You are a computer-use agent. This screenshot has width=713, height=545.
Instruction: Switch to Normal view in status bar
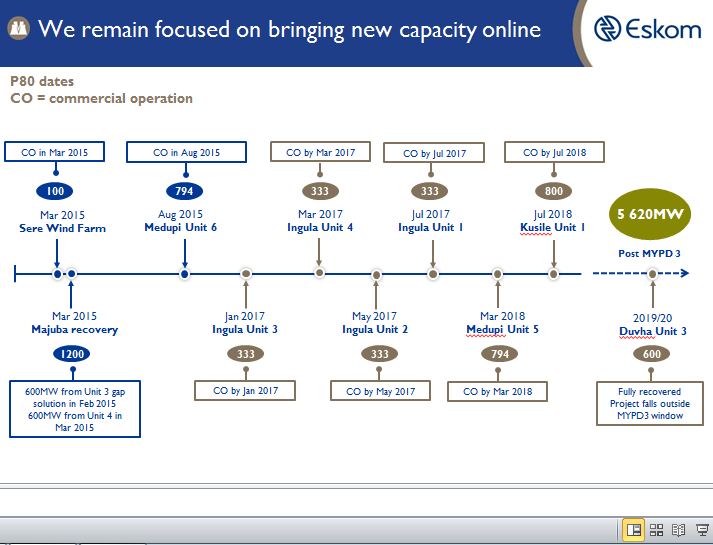coord(633,530)
